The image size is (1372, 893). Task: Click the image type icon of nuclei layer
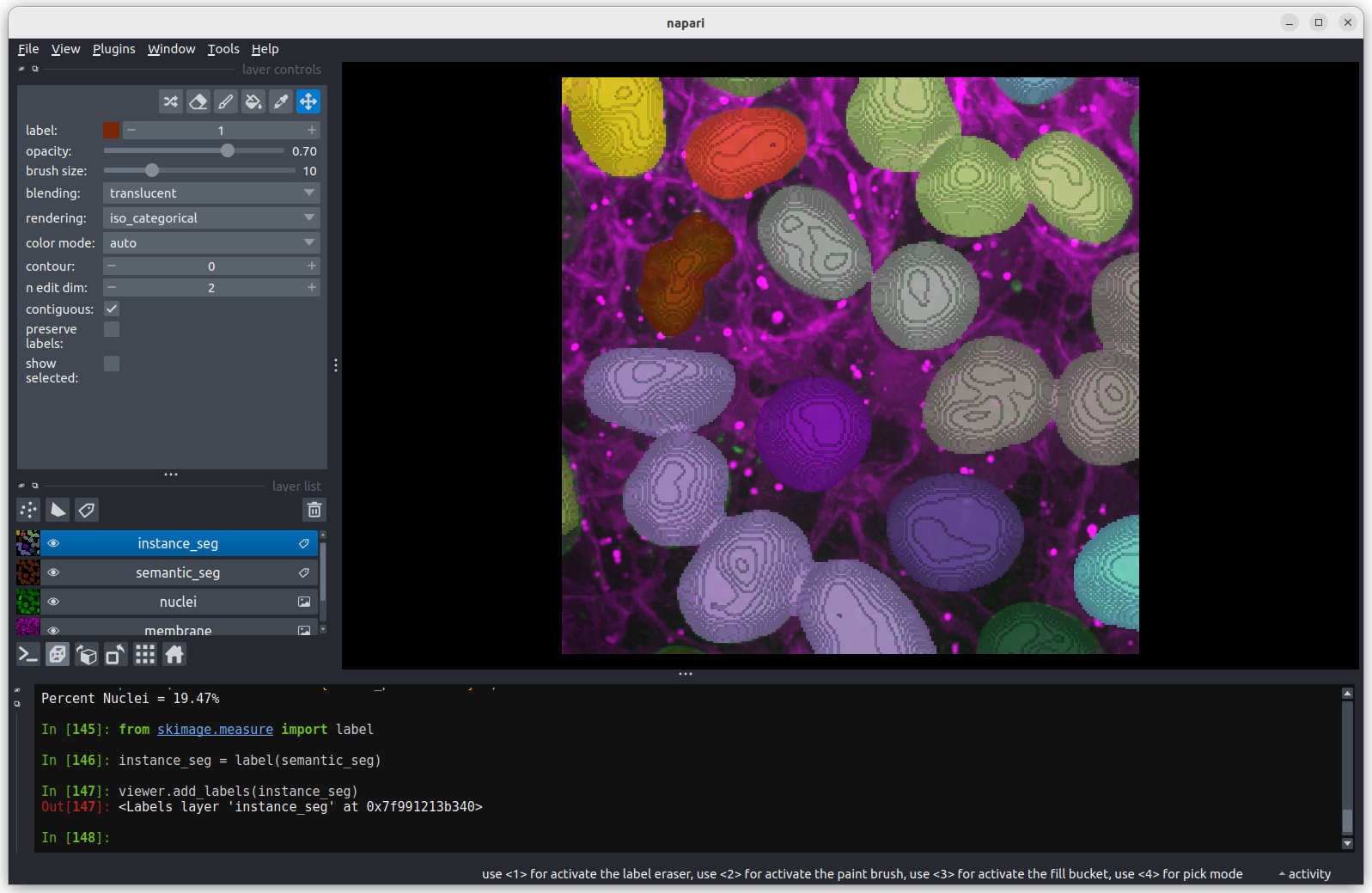(304, 602)
